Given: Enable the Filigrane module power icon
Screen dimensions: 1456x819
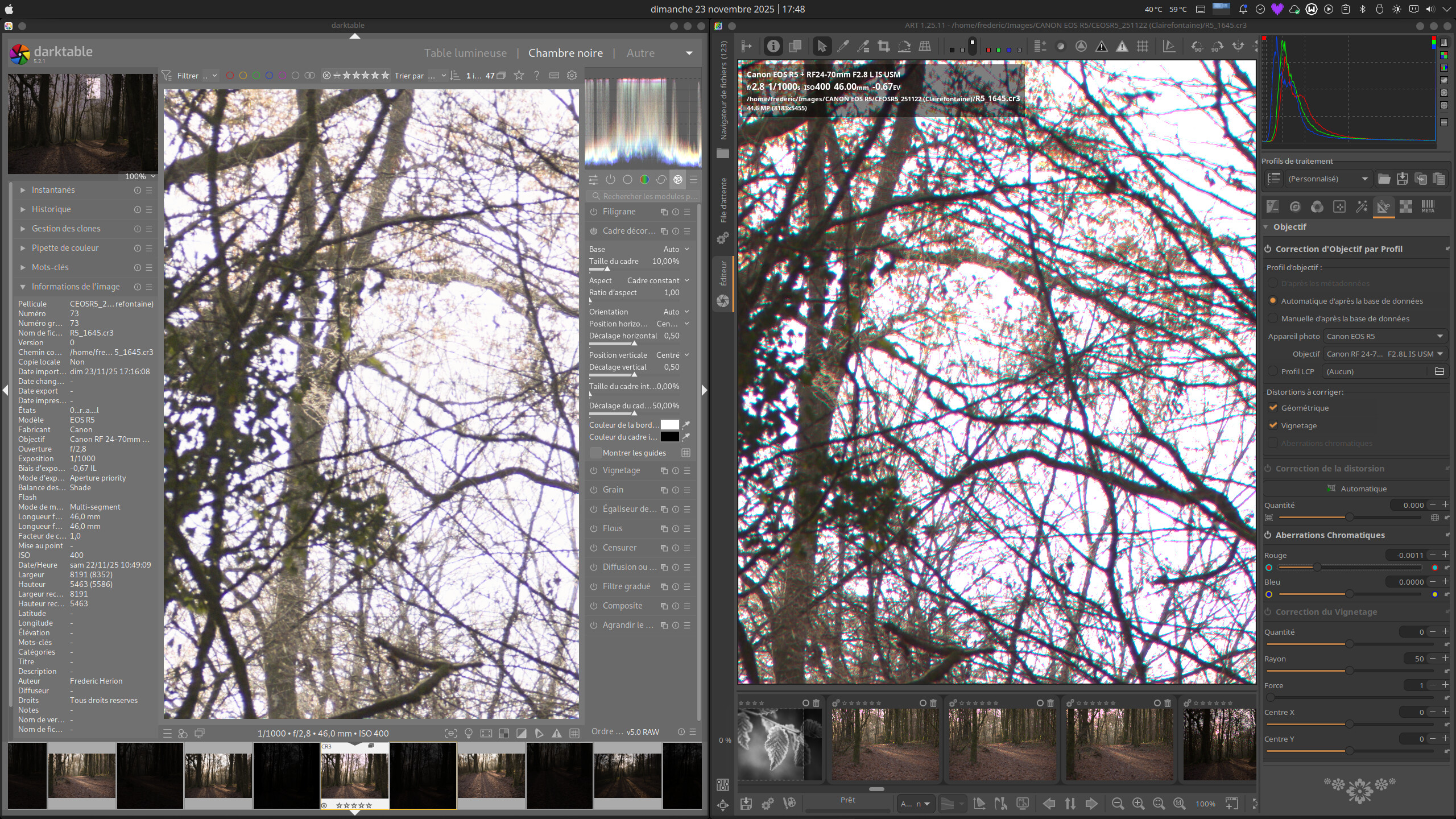Looking at the screenshot, I should [x=594, y=212].
